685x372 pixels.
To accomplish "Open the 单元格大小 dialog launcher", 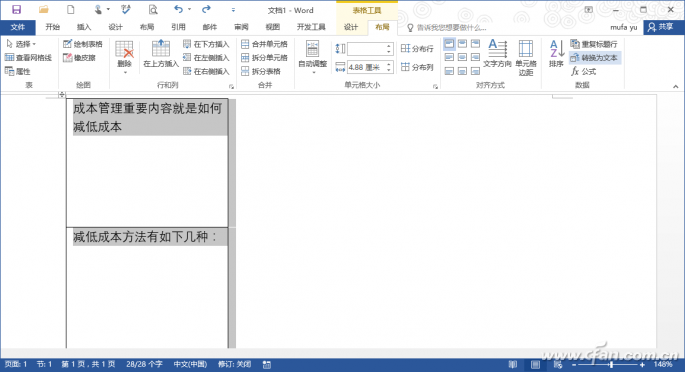I will (x=436, y=86).
